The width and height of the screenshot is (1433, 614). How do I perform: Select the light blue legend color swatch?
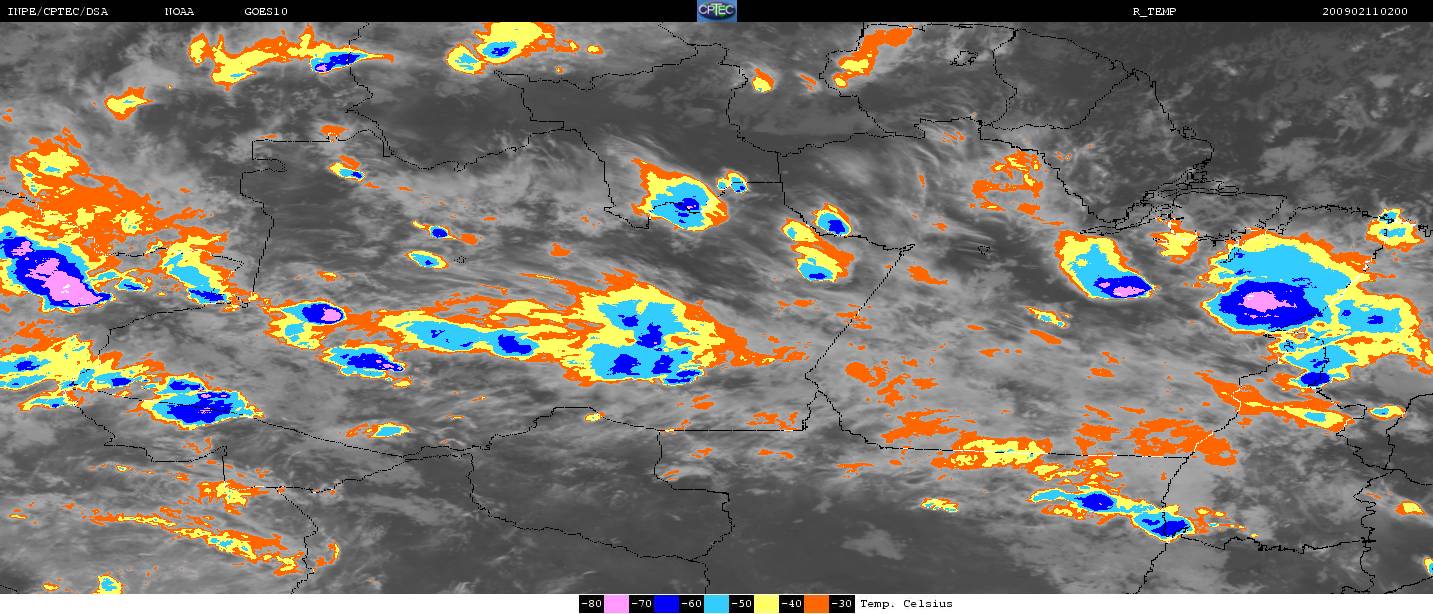coord(717,604)
